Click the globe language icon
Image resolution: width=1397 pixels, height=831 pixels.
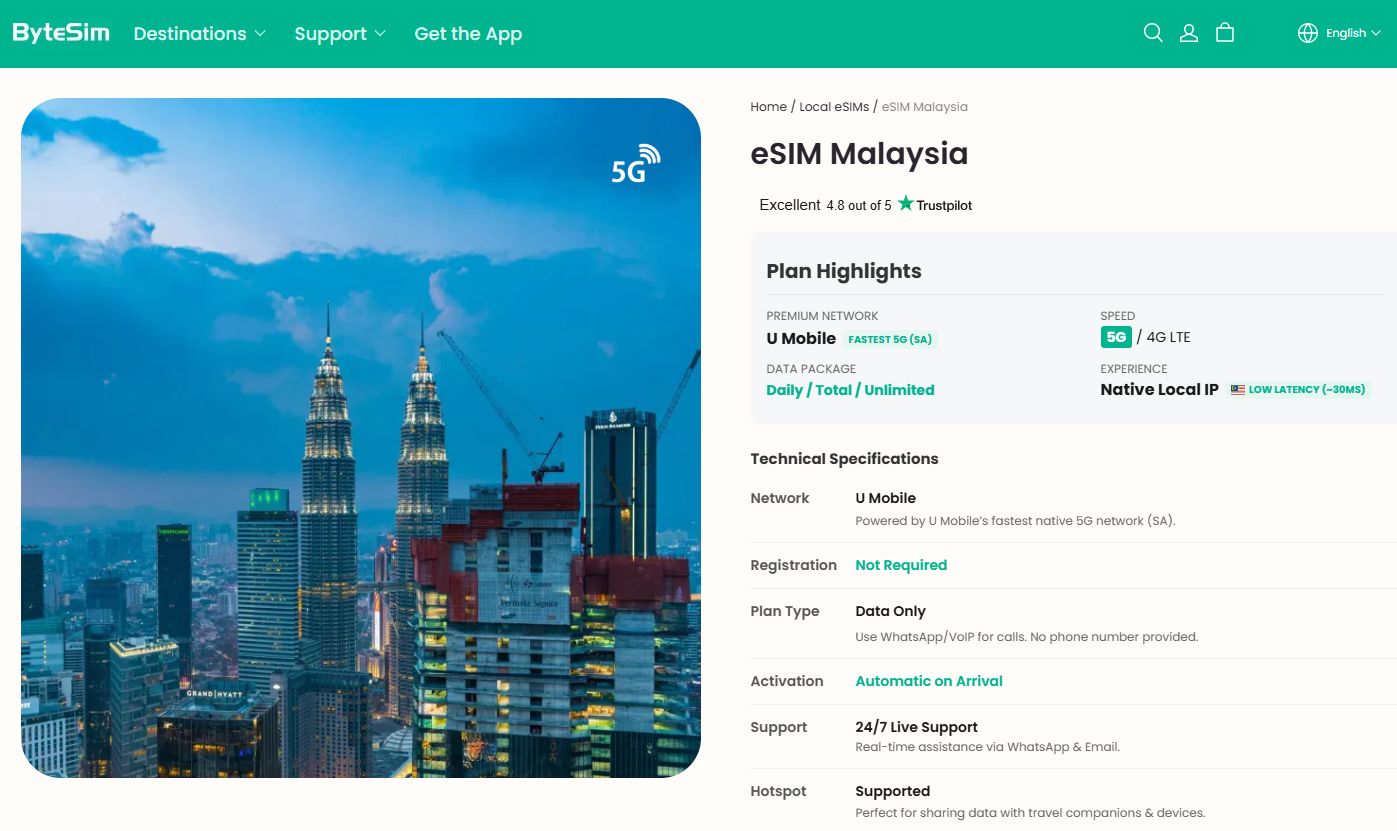click(x=1308, y=33)
